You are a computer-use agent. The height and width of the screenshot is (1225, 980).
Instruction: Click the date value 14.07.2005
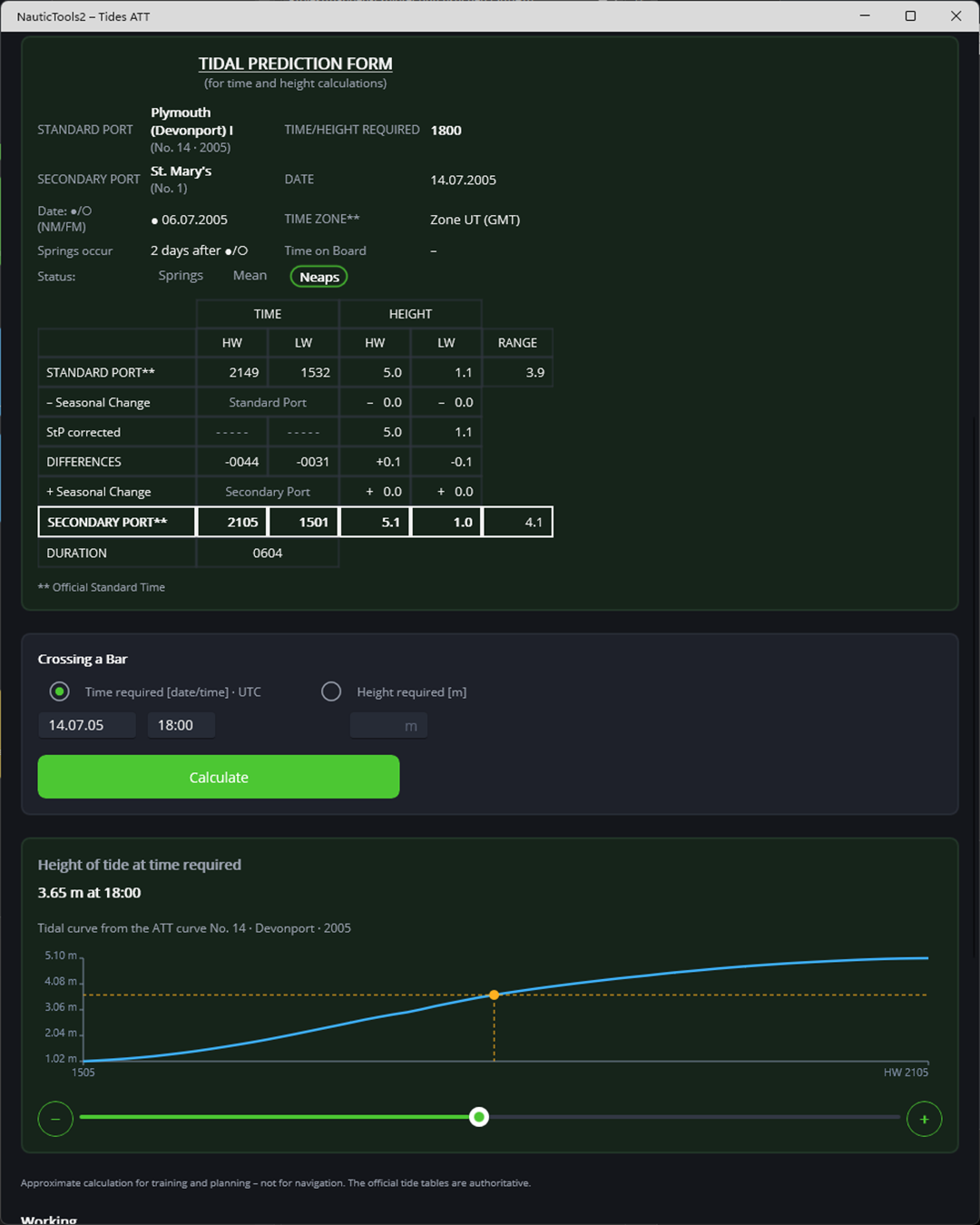point(463,180)
